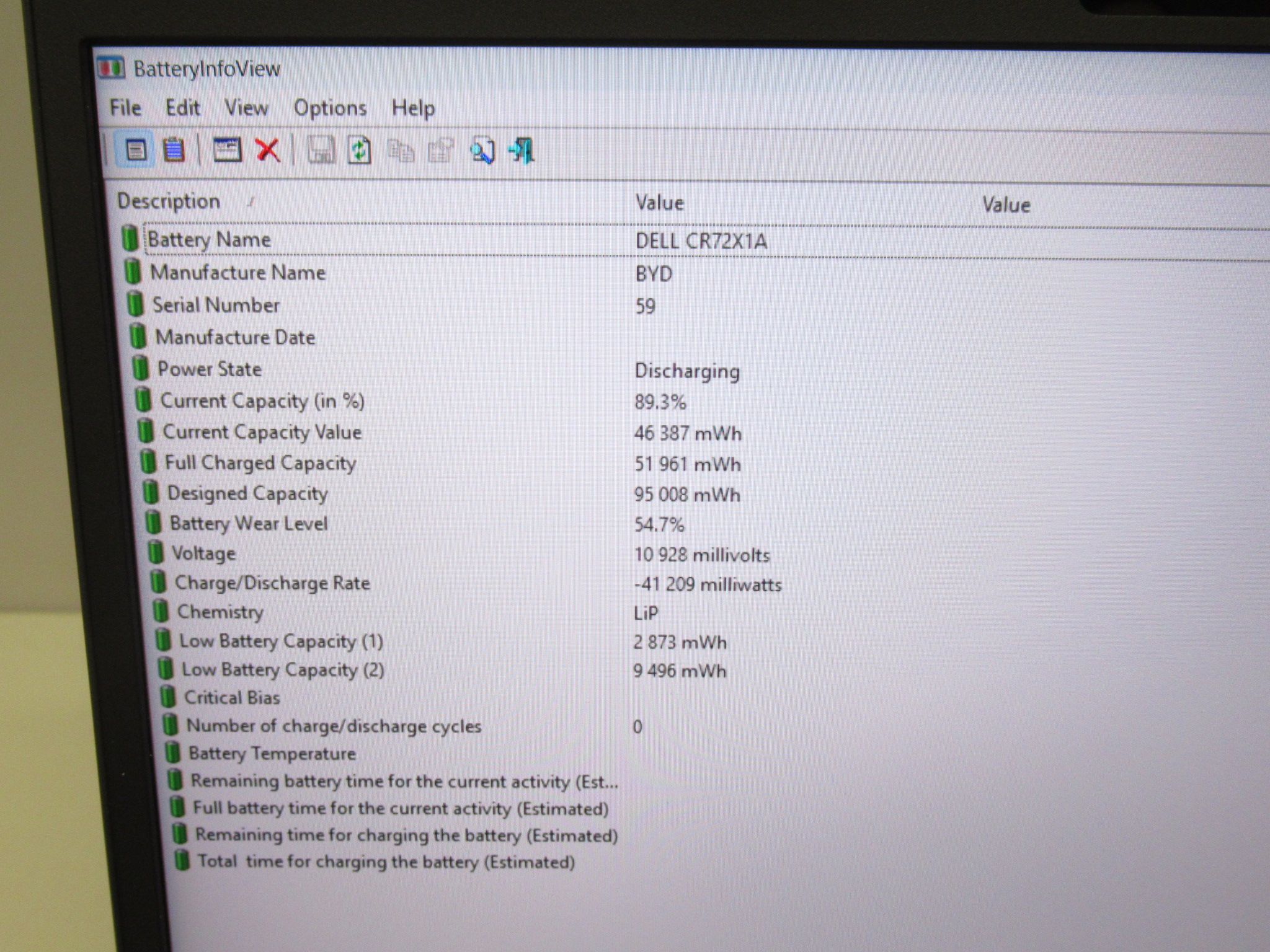The image size is (1270, 952).
Task: Open Find using the magnifier icon
Action: [482, 151]
